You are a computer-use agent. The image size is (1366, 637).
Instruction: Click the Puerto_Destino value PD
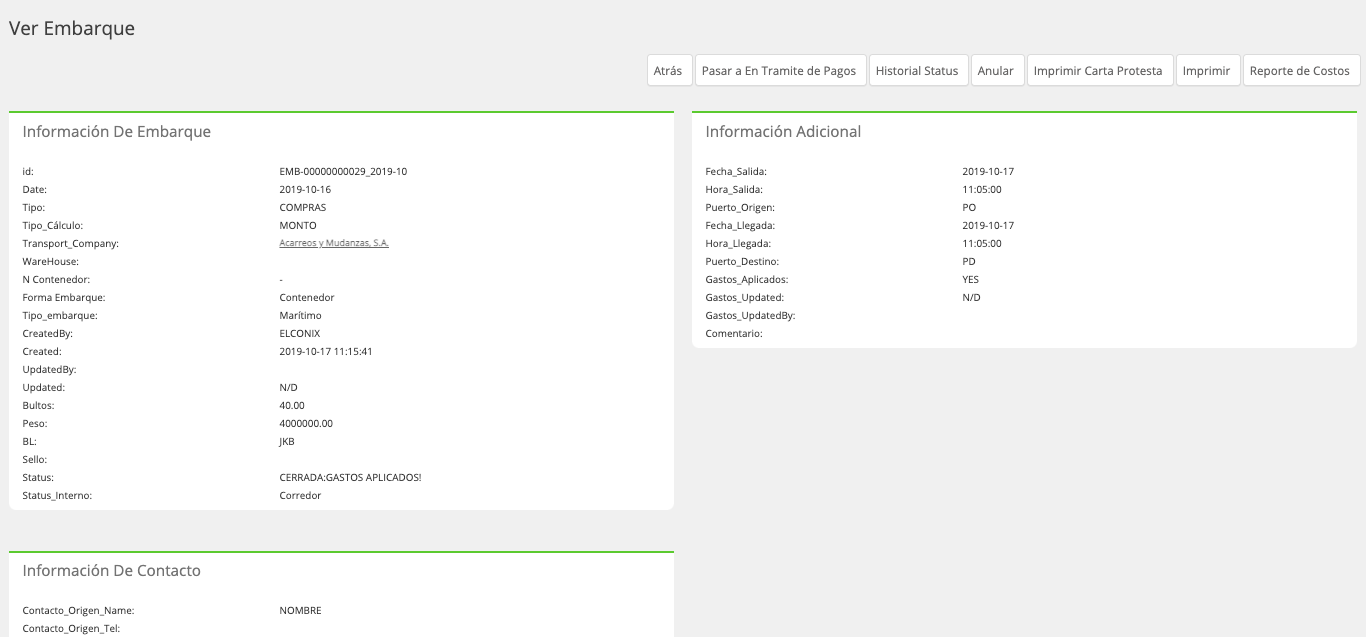coord(969,261)
